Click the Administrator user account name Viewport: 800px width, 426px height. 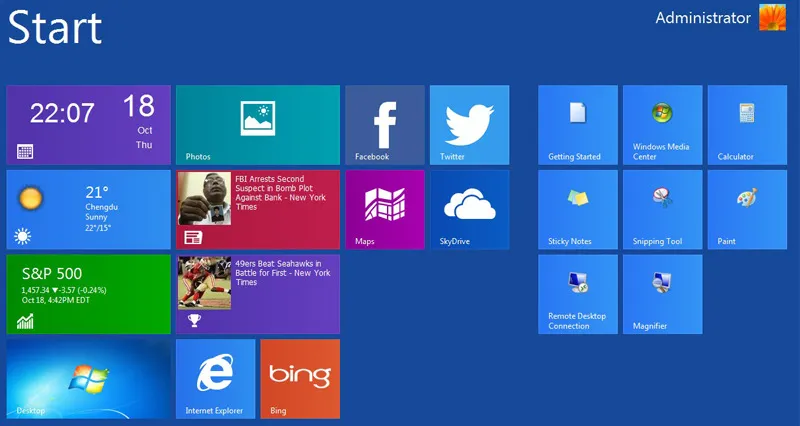702,18
